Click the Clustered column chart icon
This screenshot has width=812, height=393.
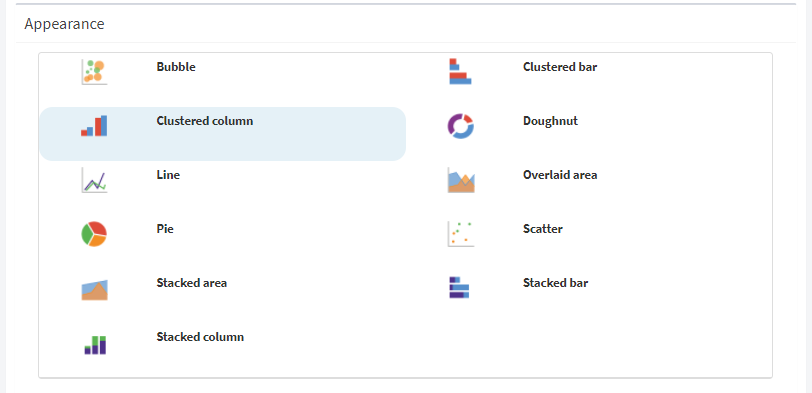pyautogui.click(x=94, y=125)
